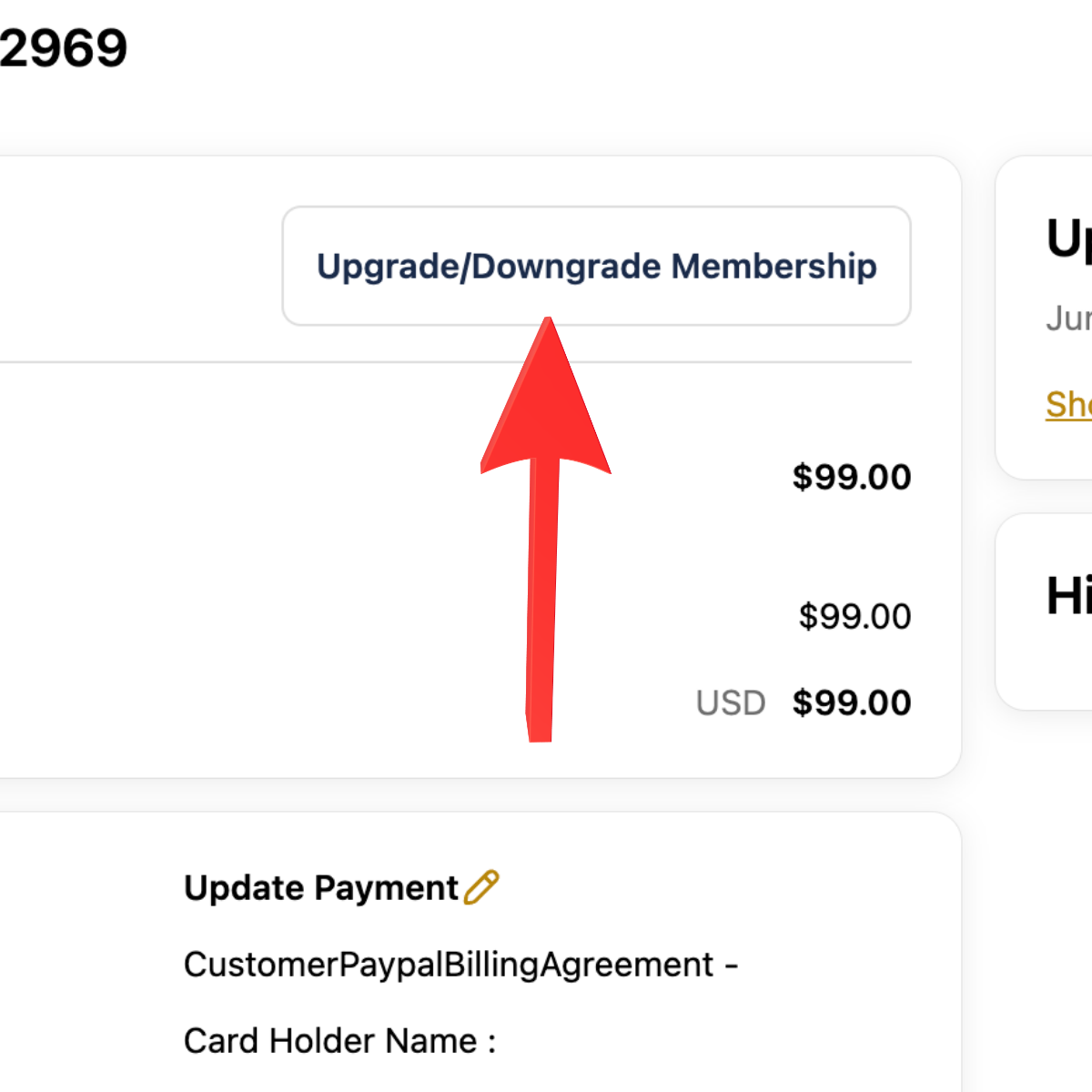The width and height of the screenshot is (1092, 1092).
Task: Click the non-bold $99.00 subtotal amount
Action: click(x=854, y=616)
